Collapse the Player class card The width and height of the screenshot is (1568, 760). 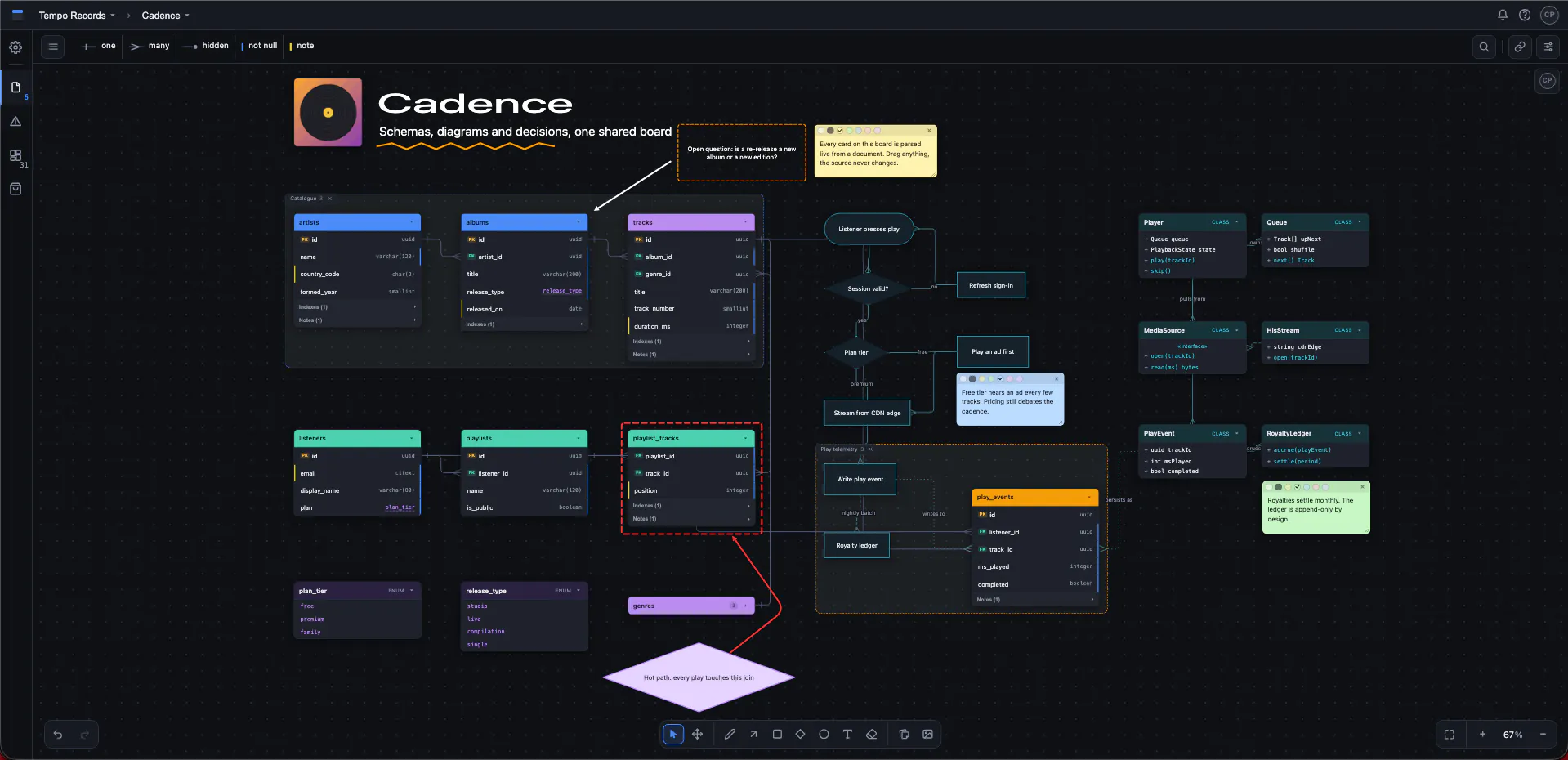pos(1237,222)
